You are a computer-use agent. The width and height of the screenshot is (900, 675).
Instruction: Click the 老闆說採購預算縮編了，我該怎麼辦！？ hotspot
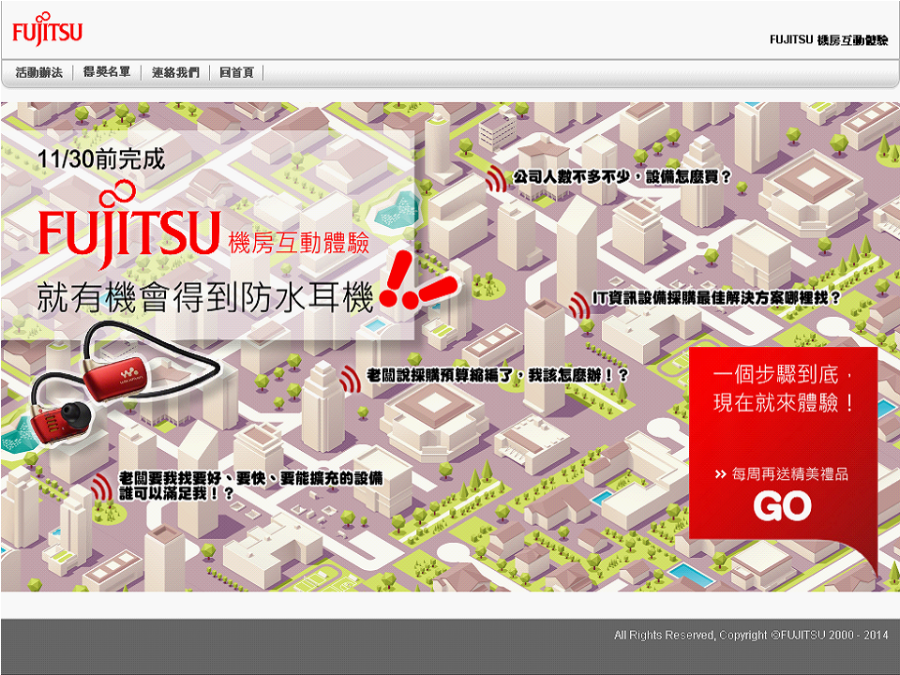pyautogui.click(x=498, y=375)
